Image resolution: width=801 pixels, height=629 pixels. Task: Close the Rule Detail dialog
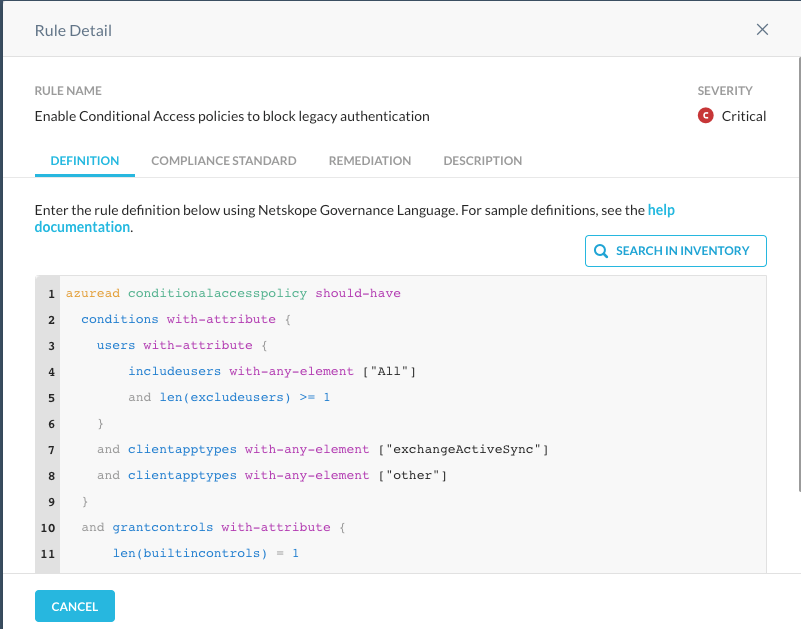click(x=762, y=30)
